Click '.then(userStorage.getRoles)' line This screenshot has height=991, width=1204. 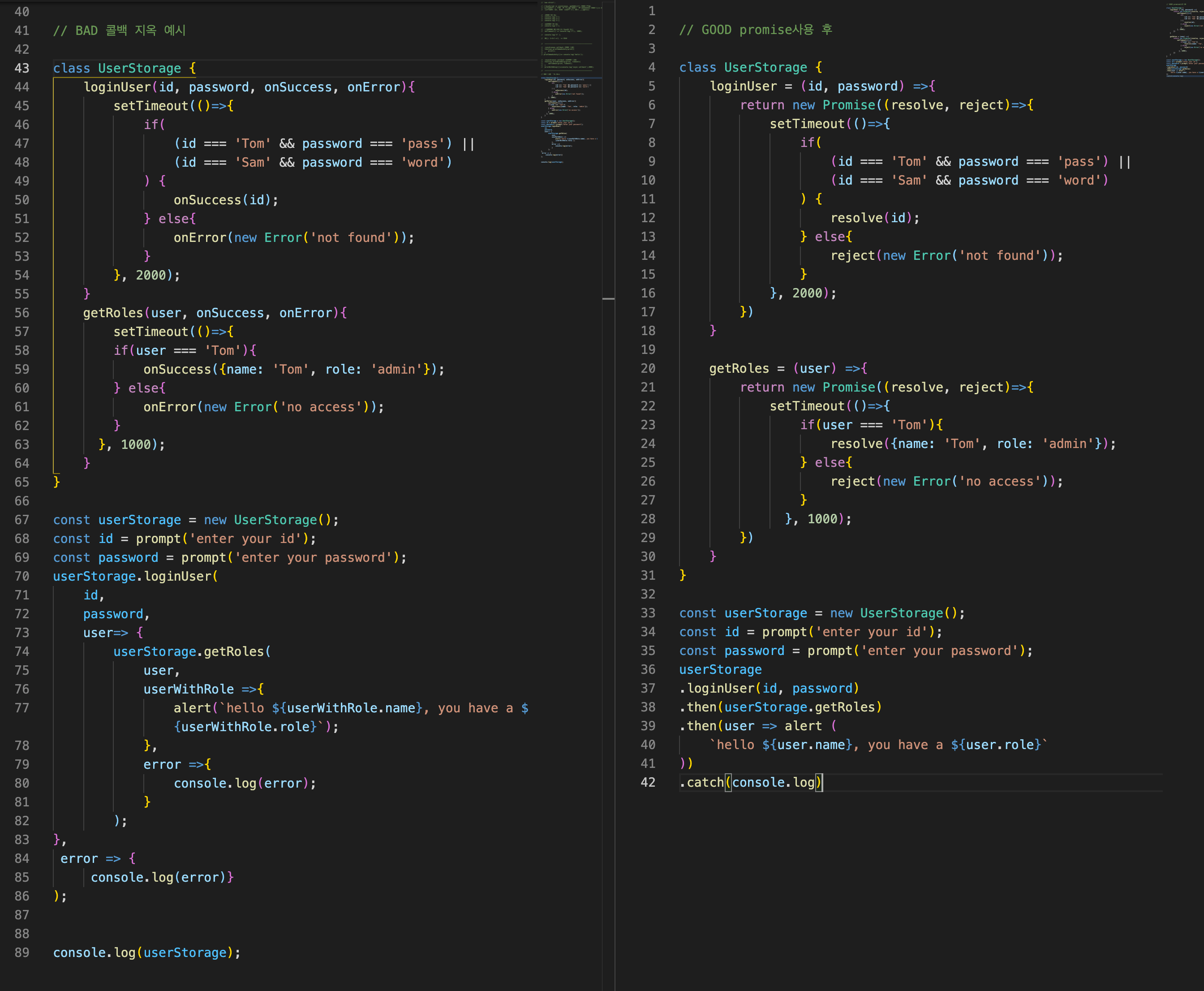pyautogui.click(x=780, y=707)
